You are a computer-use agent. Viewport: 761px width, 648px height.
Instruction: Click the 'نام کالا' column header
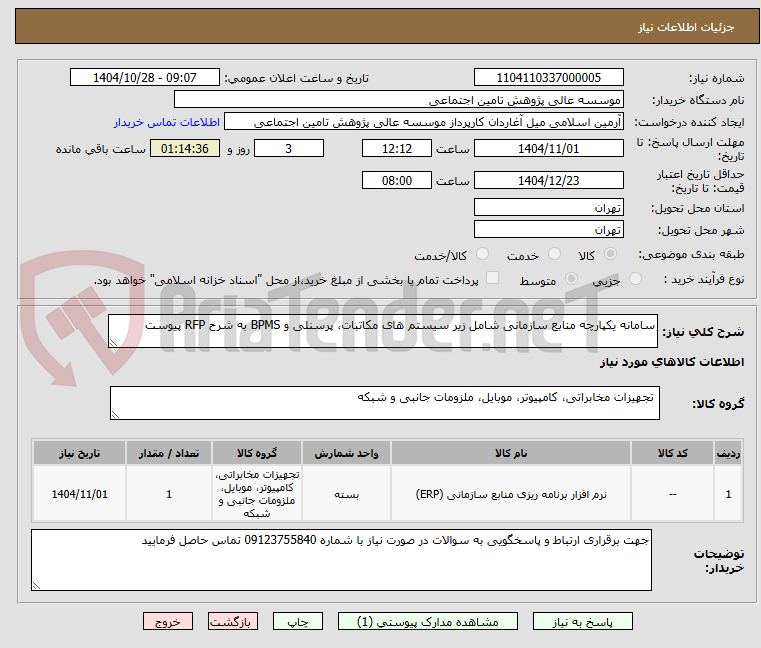[511, 453]
